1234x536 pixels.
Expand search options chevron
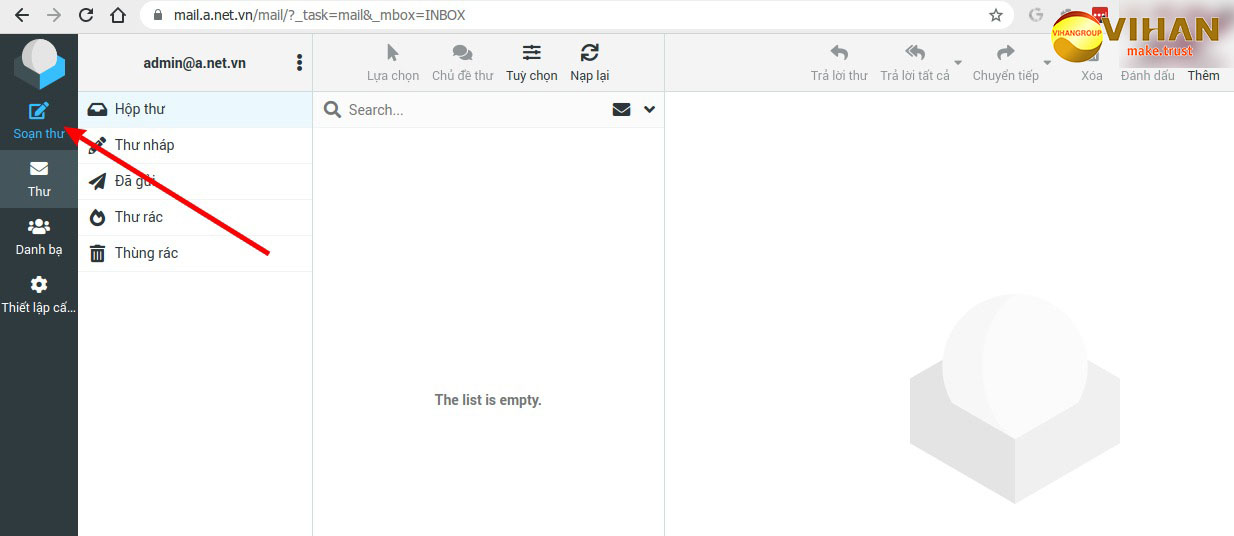click(x=649, y=110)
